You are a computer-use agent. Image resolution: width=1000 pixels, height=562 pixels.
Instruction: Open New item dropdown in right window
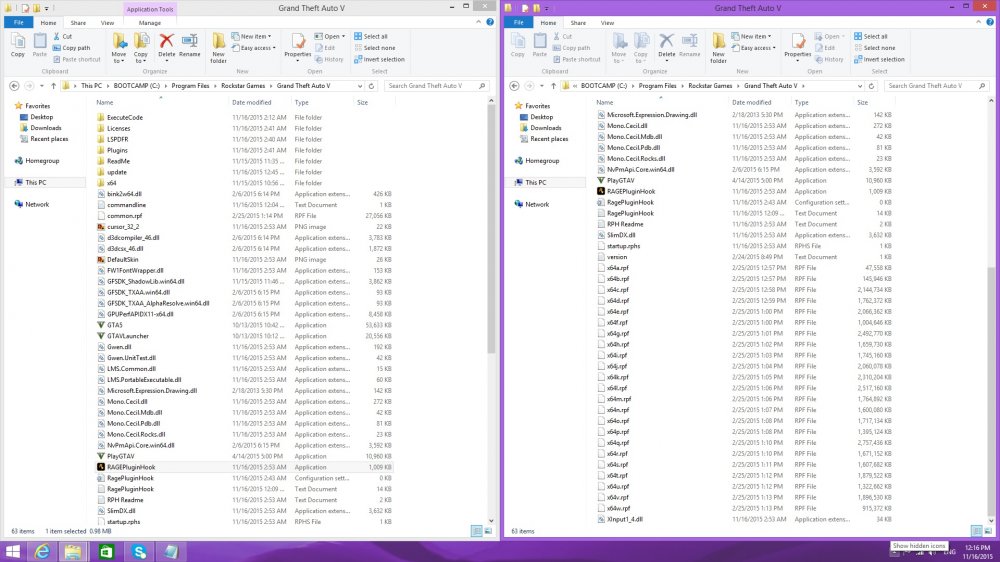point(752,36)
